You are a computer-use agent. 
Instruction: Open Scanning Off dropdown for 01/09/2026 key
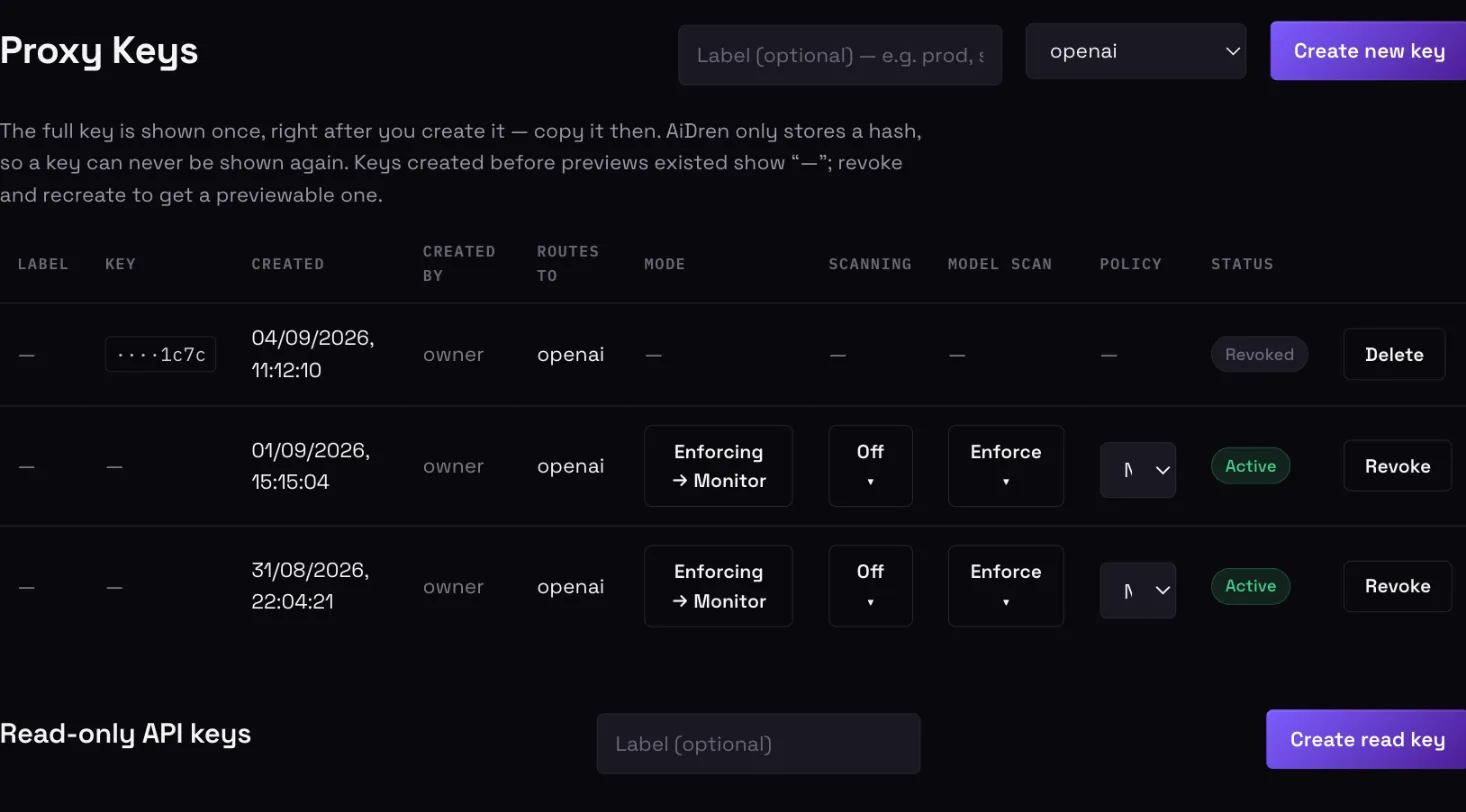(870, 466)
